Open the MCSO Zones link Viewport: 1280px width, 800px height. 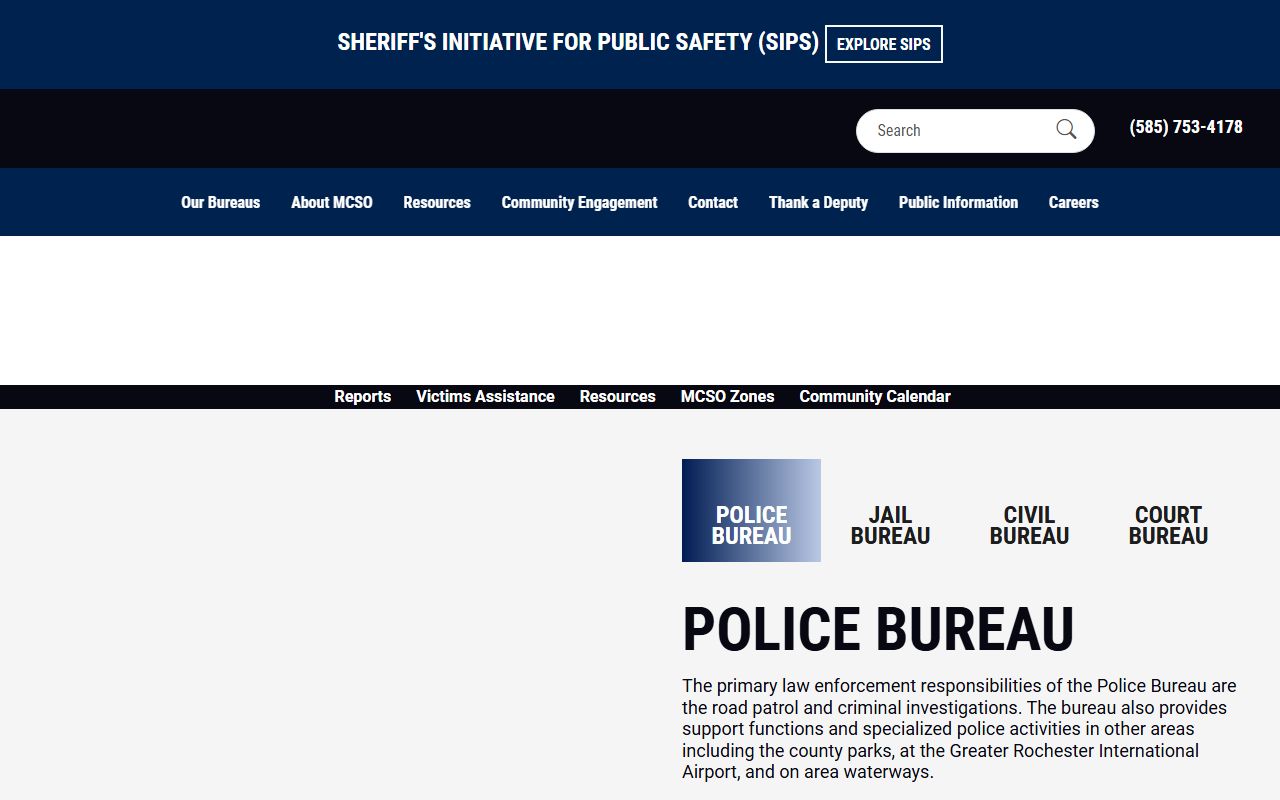[x=727, y=397]
